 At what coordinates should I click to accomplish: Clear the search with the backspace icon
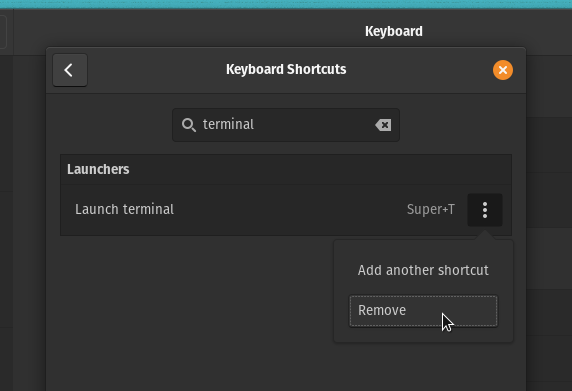coord(383,125)
